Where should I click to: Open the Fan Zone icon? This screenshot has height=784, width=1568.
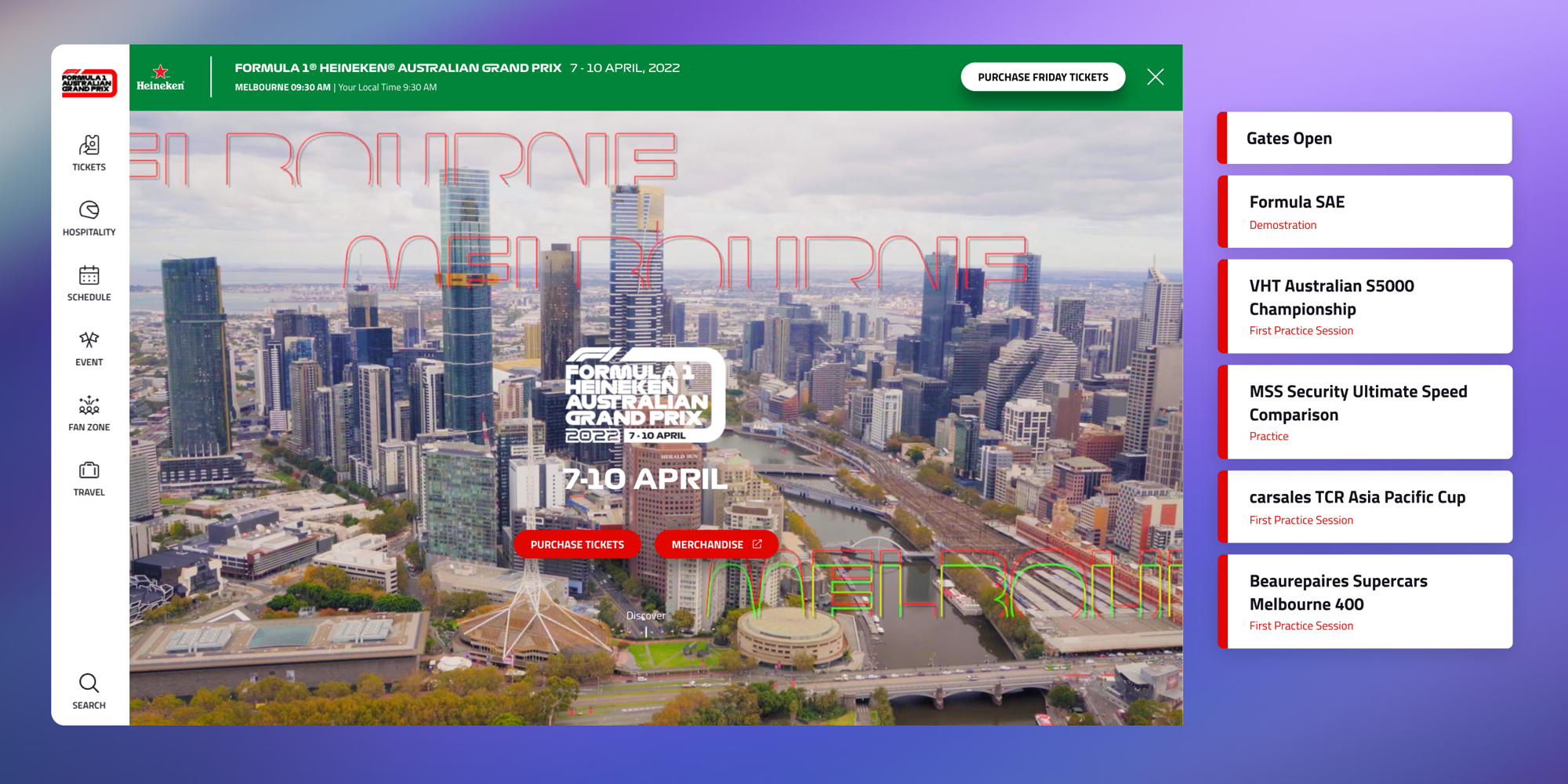pos(89,412)
